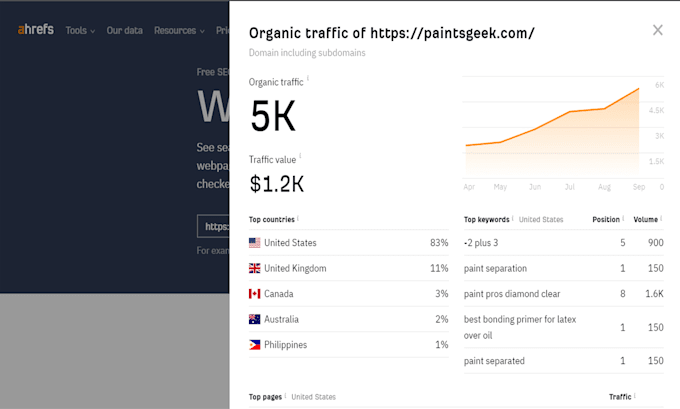Image resolution: width=680 pixels, height=409 pixels.
Task: Click the -2 plus 3 keyword
Action: click(481, 243)
